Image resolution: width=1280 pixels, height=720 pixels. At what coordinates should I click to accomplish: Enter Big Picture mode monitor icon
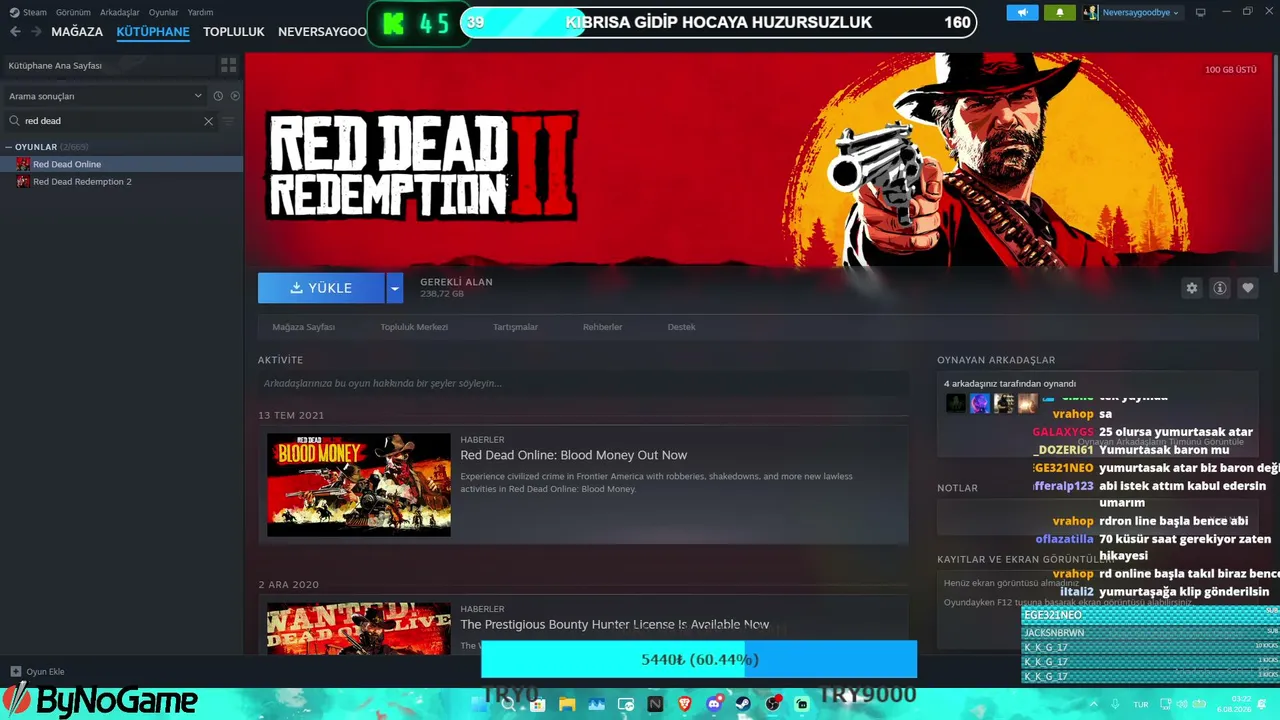pyautogui.click(x=1201, y=13)
